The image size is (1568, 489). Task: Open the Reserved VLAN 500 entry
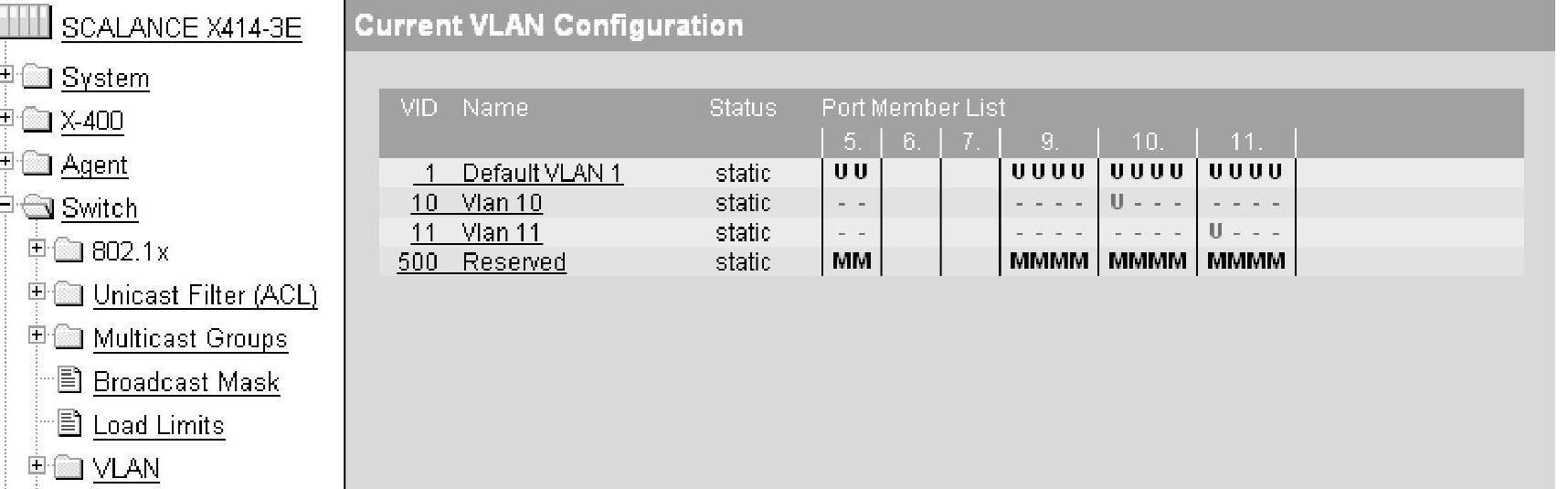[514, 261]
